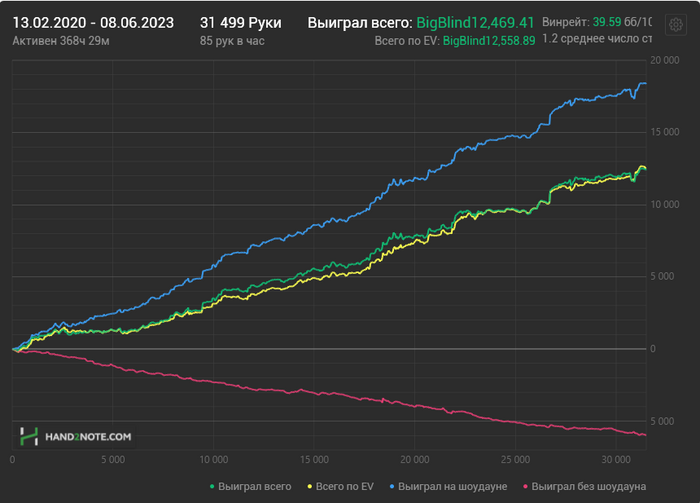Click the '31 499 Руки' hands count
The image size is (700, 503).
point(241,23)
